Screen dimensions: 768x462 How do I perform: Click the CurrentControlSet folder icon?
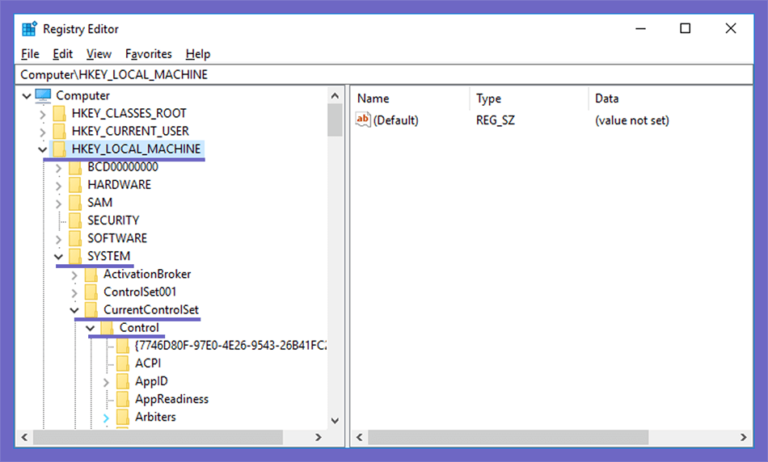click(x=91, y=310)
